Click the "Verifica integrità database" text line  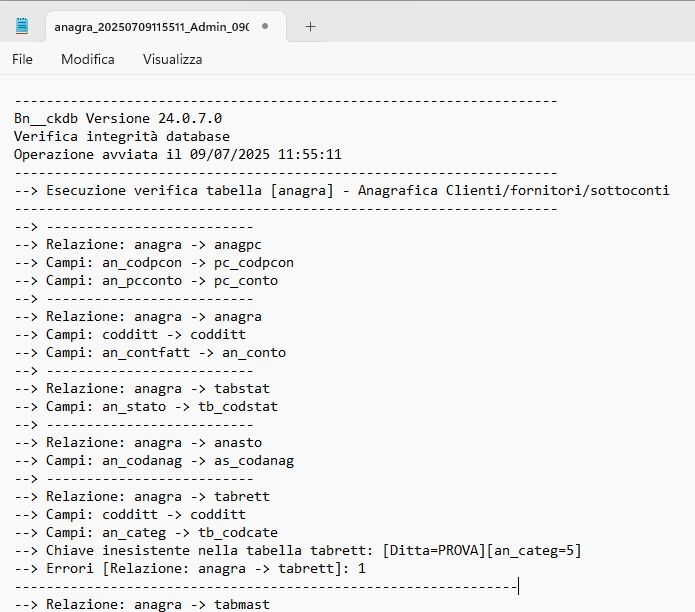[x=122, y=137]
